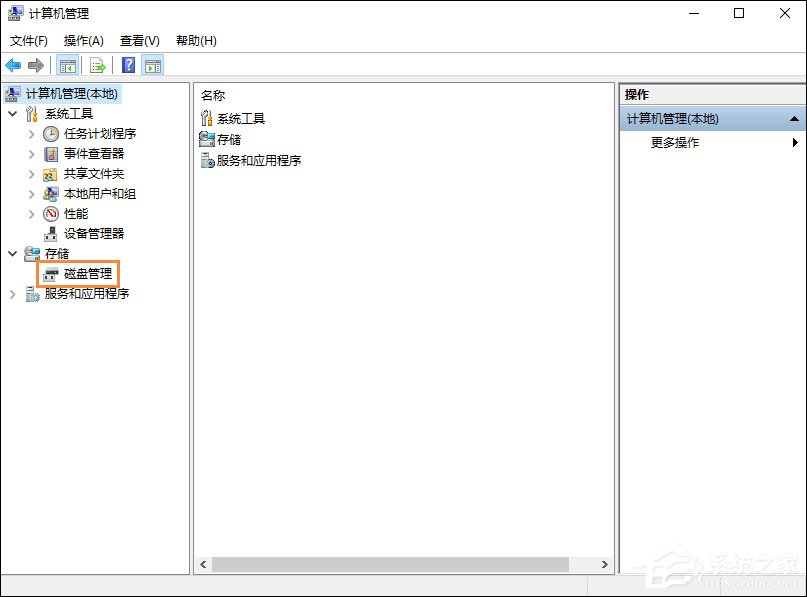Toggle the Show/Hide action pane icon
Image resolution: width=807 pixels, height=597 pixels.
coord(152,64)
